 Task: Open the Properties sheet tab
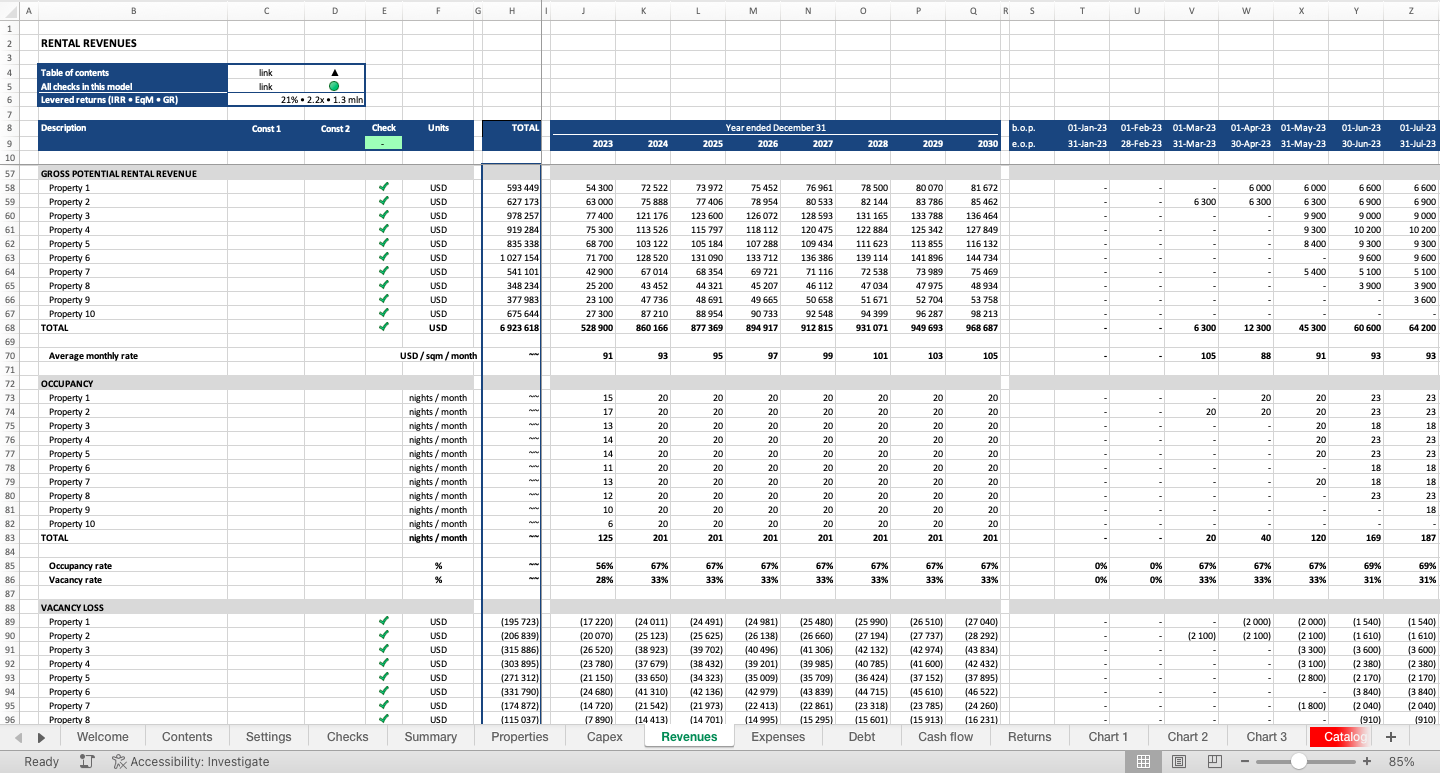coord(520,737)
